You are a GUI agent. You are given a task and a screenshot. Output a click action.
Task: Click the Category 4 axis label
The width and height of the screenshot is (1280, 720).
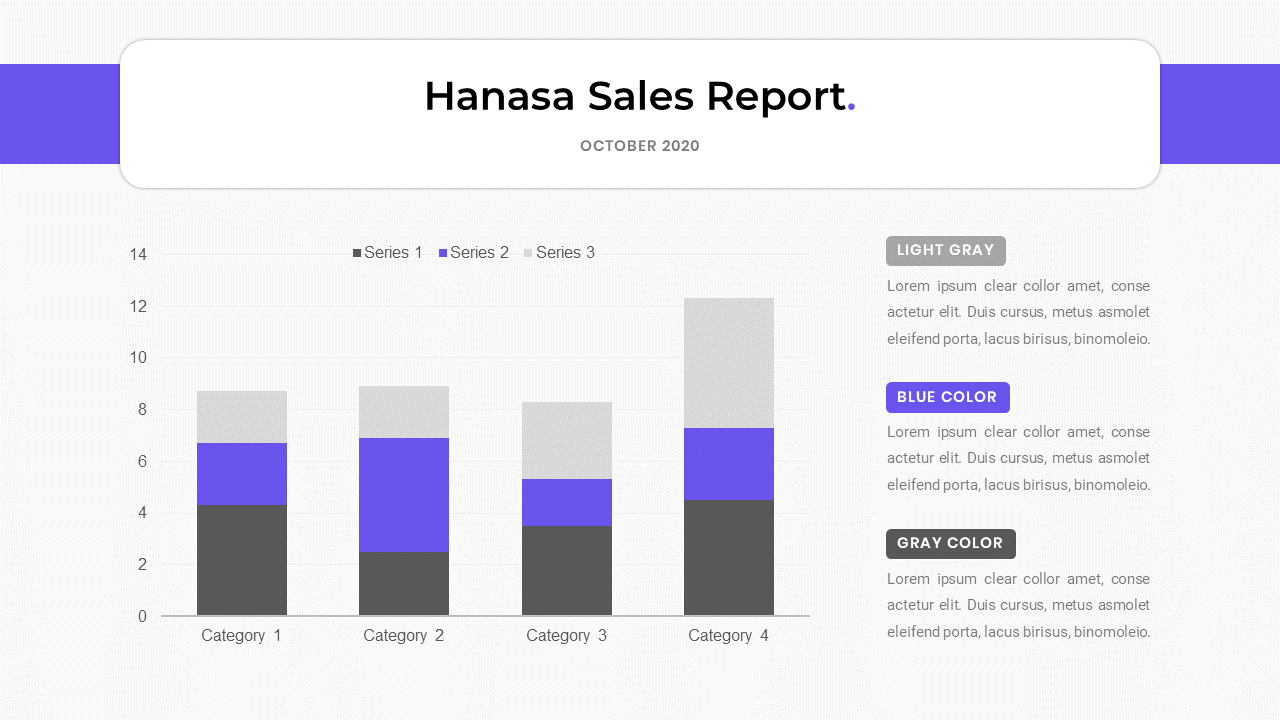tap(728, 635)
